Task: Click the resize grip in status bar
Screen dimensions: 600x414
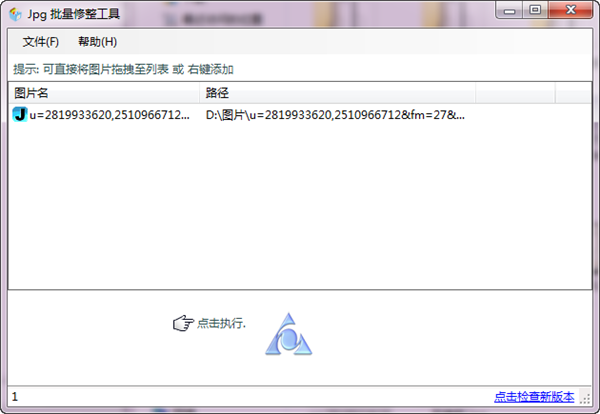Action: [585, 398]
